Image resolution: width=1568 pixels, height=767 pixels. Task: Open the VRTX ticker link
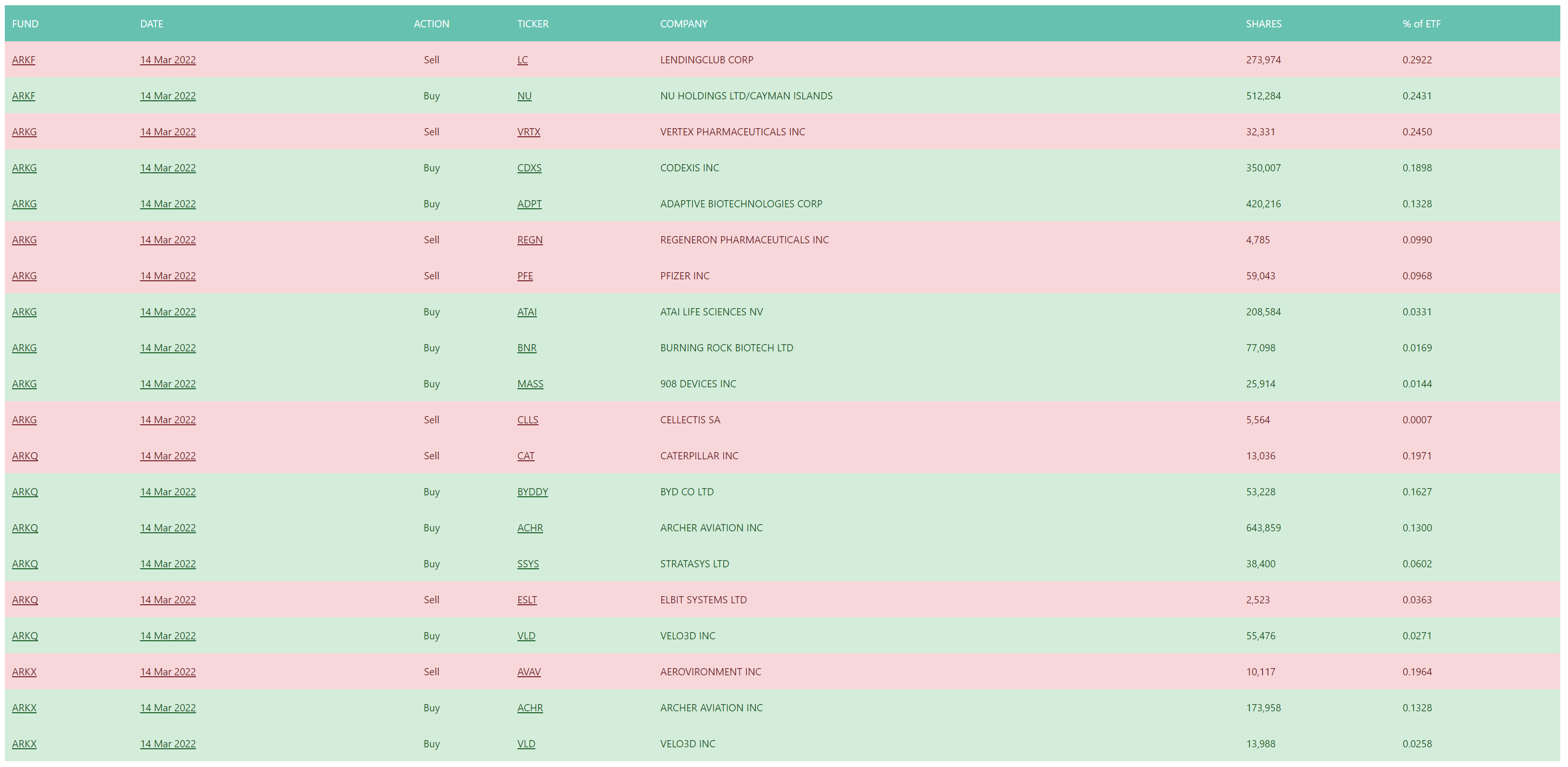(528, 132)
